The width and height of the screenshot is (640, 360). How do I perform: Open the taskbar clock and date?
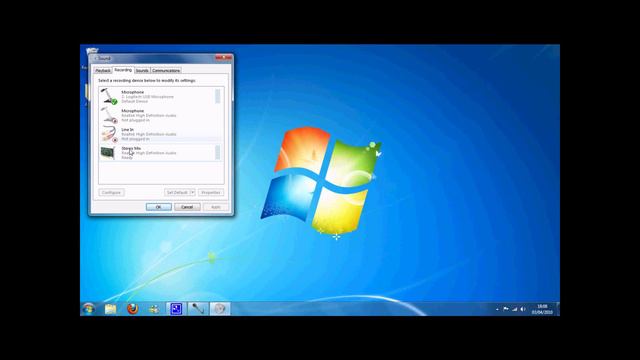point(542,309)
